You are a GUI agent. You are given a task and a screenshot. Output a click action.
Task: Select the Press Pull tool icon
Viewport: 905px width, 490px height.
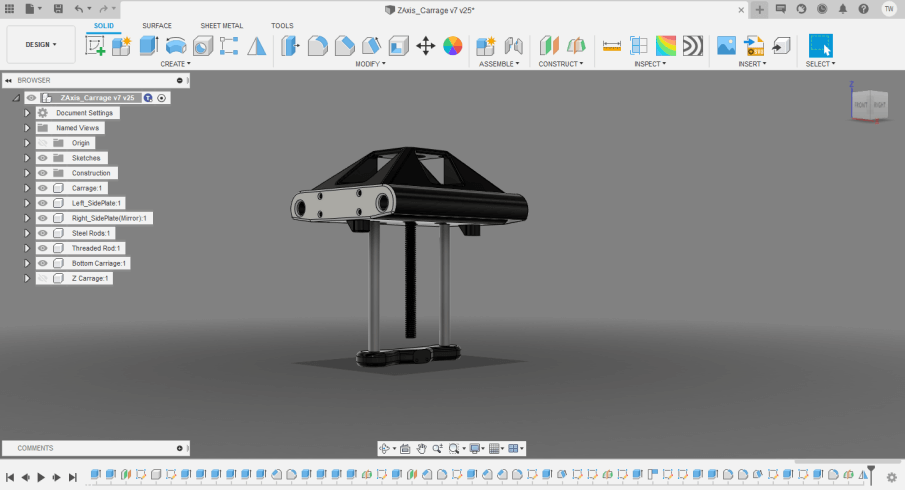pyautogui.click(x=291, y=46)
